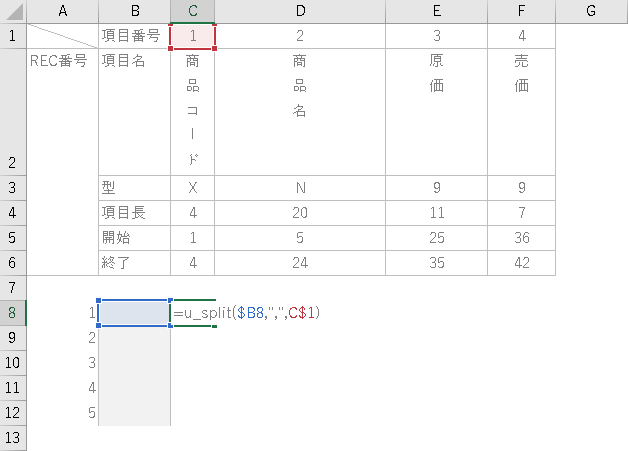Click the 商品コード vertical text cell
Image resolution: width=628 pixels, height=451 pixels.
(193, 112)
